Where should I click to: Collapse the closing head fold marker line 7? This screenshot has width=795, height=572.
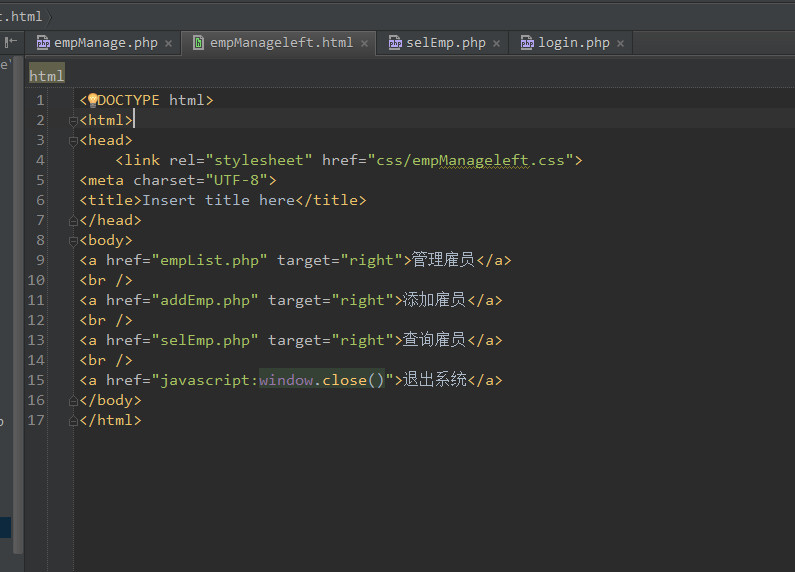(73, 221)
